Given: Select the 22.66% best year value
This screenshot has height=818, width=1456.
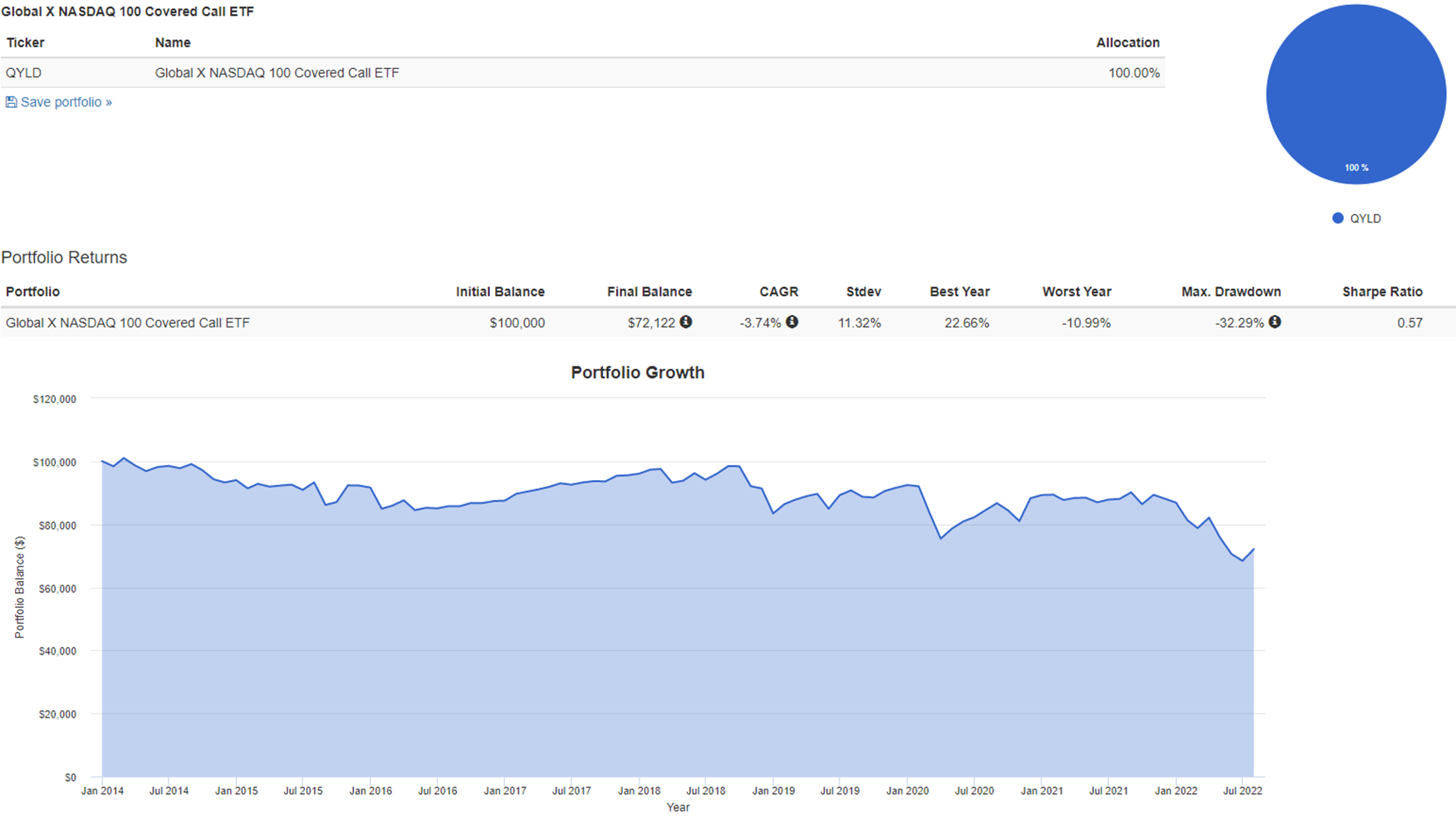Looking at the screenshot, I should tap(967, 323).
